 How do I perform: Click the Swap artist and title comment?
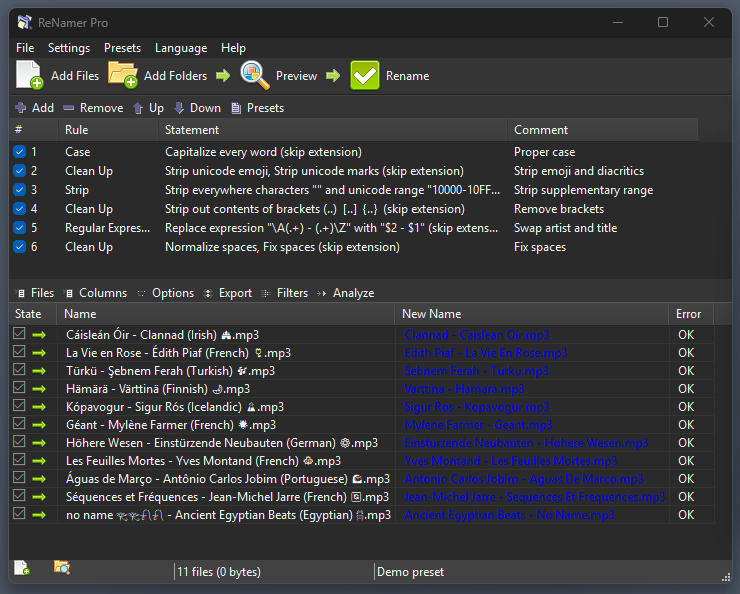[x=565, y=228]
